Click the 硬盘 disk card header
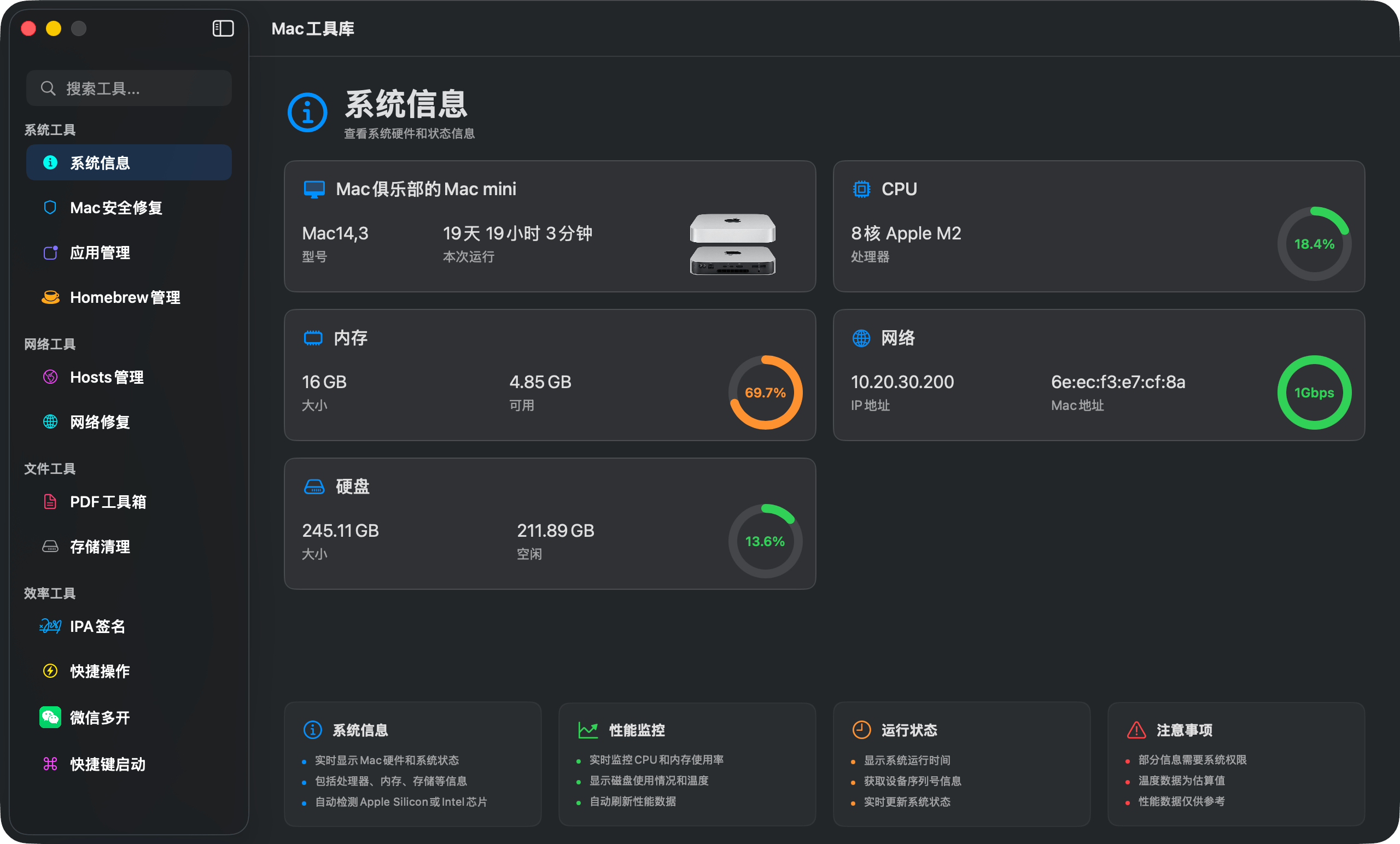The image size is (1400, 844). (352, 486)
